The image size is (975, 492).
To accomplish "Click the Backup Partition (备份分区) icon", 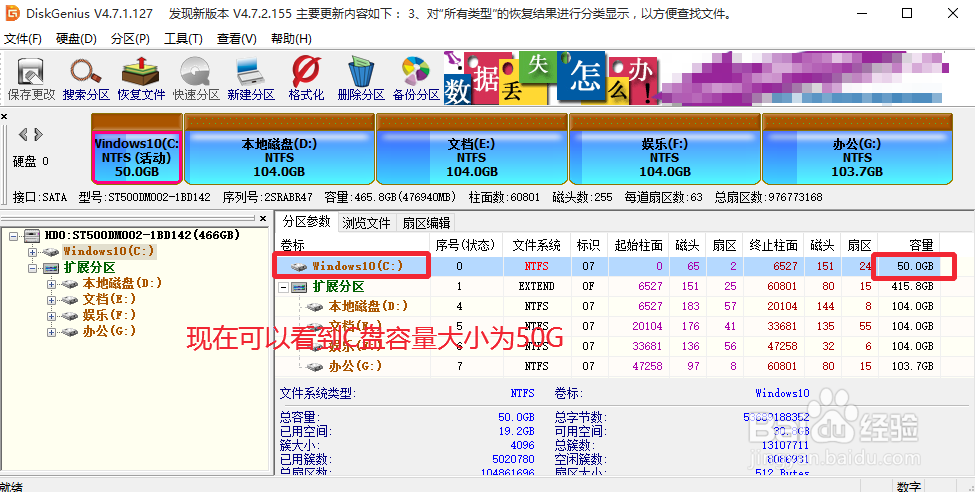I will (416, 79).
